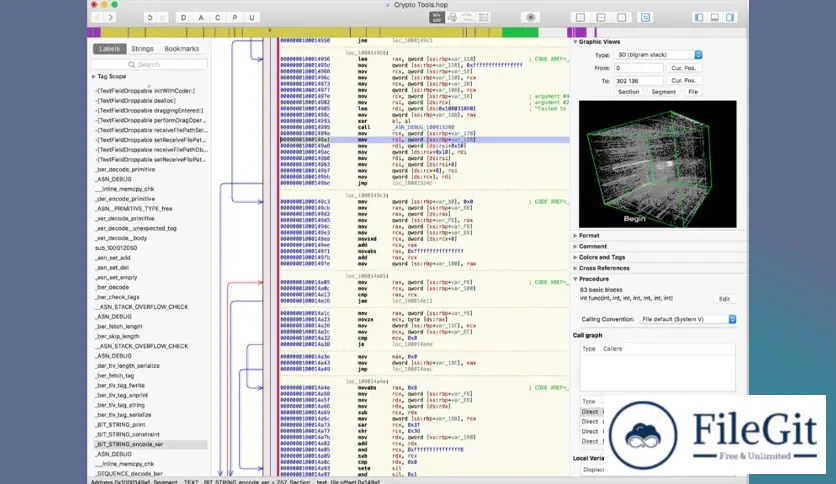Click the highlighted address line 100014Da1
836x484 pixels.
(x=424, y=140)
